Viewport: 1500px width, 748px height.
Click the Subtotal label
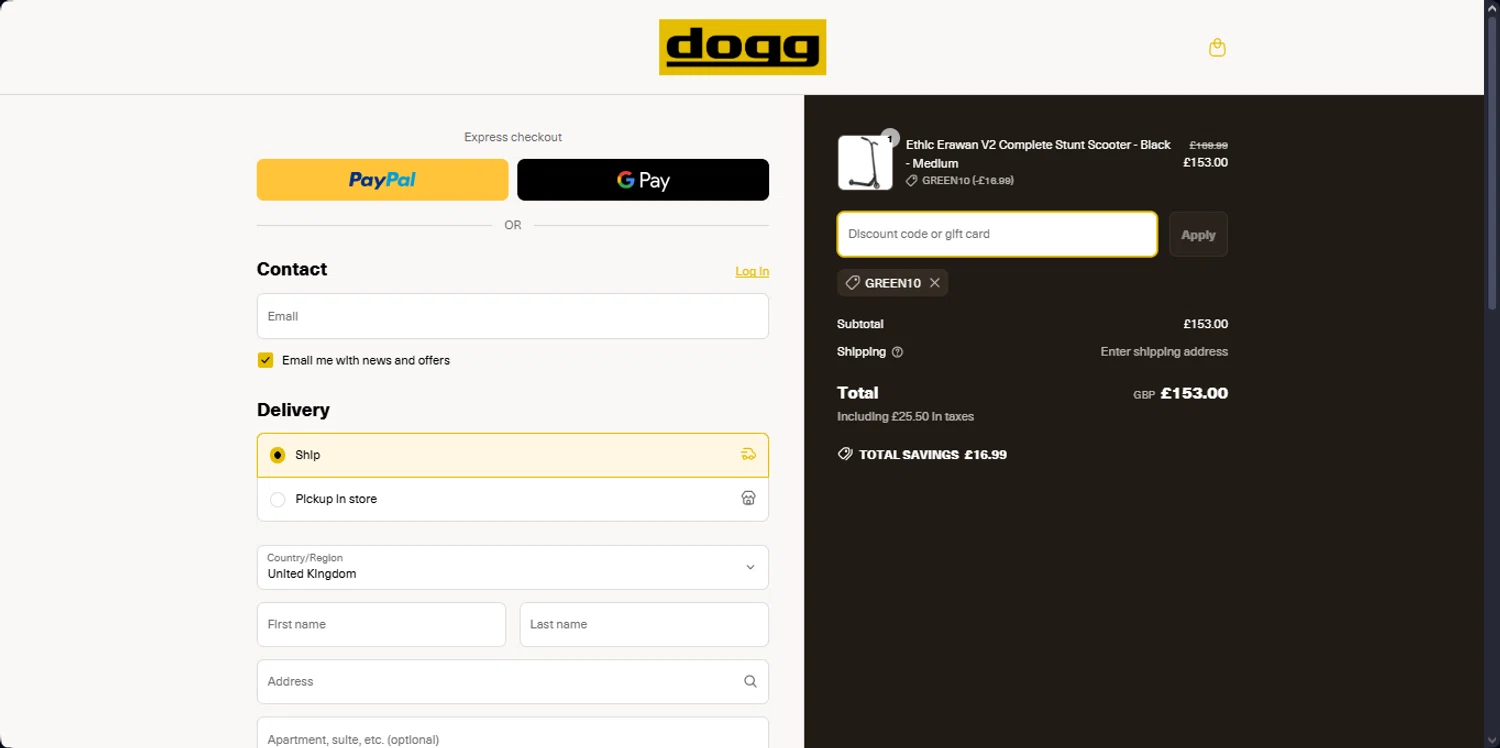(x=860, y=324)
